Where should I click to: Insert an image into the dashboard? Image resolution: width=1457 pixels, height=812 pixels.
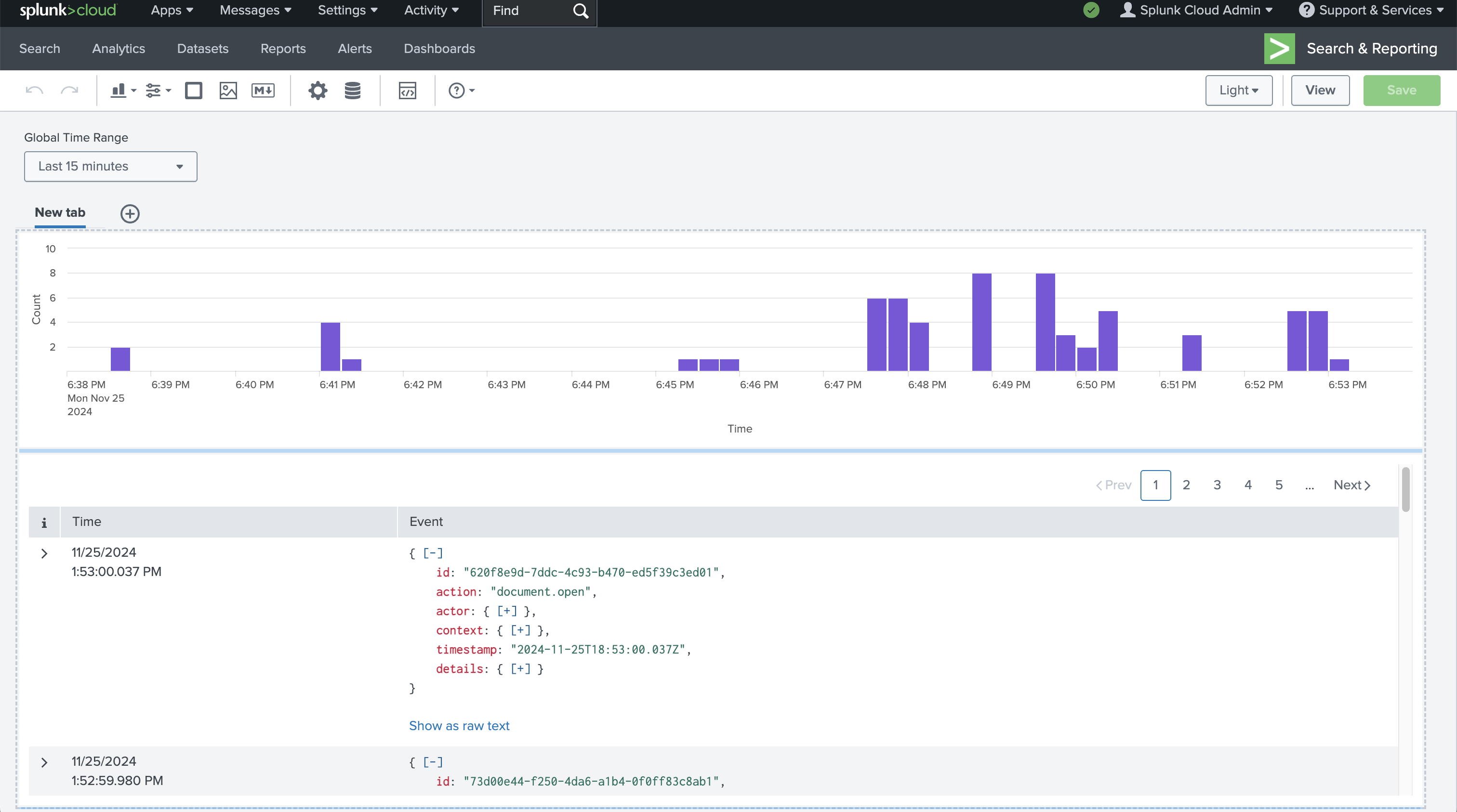pyautogui.click(x=228, y=91)
